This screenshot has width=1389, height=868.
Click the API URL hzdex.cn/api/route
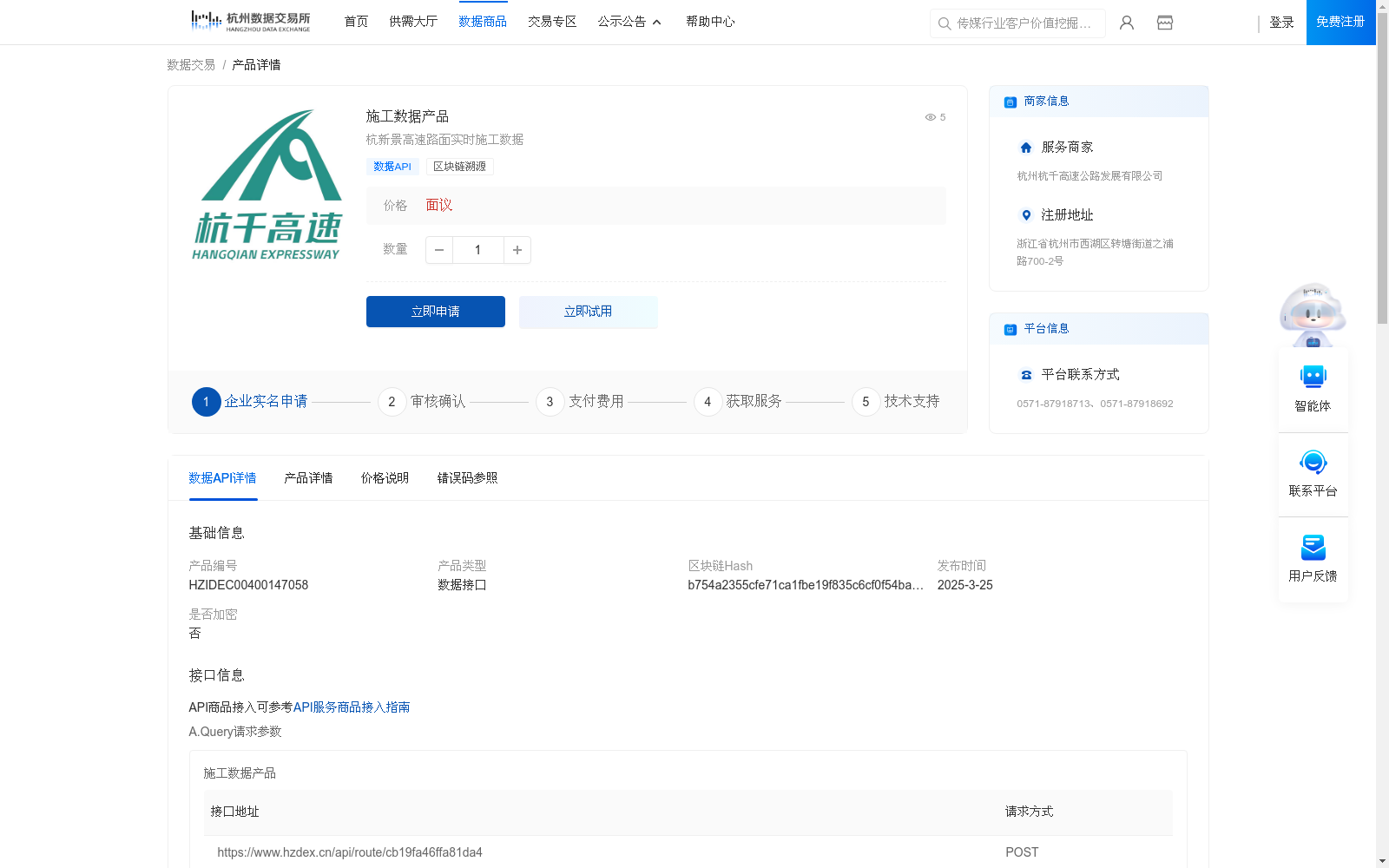point(350,852)
